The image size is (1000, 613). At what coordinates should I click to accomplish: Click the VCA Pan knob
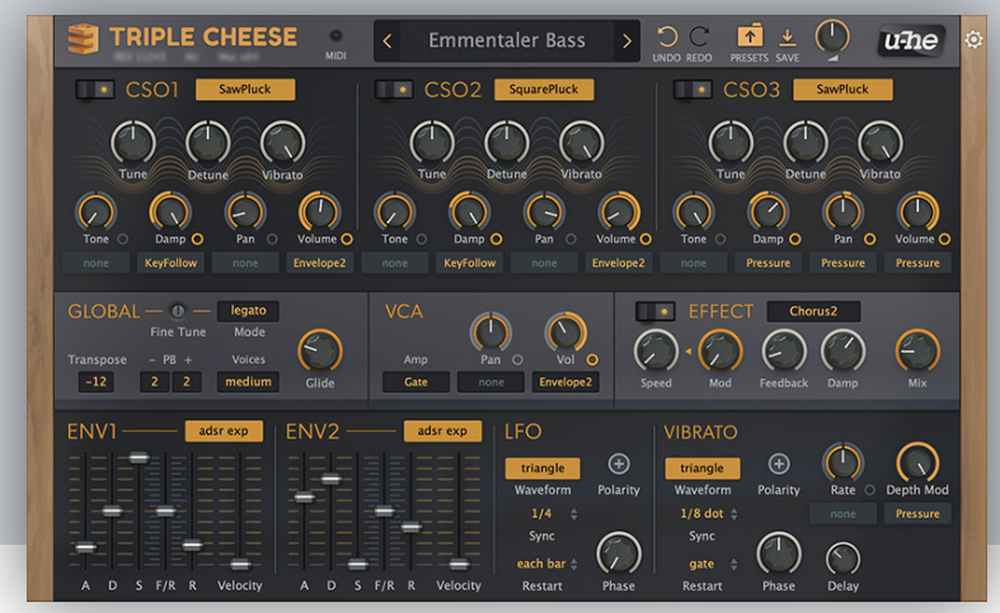pos(490,332)
